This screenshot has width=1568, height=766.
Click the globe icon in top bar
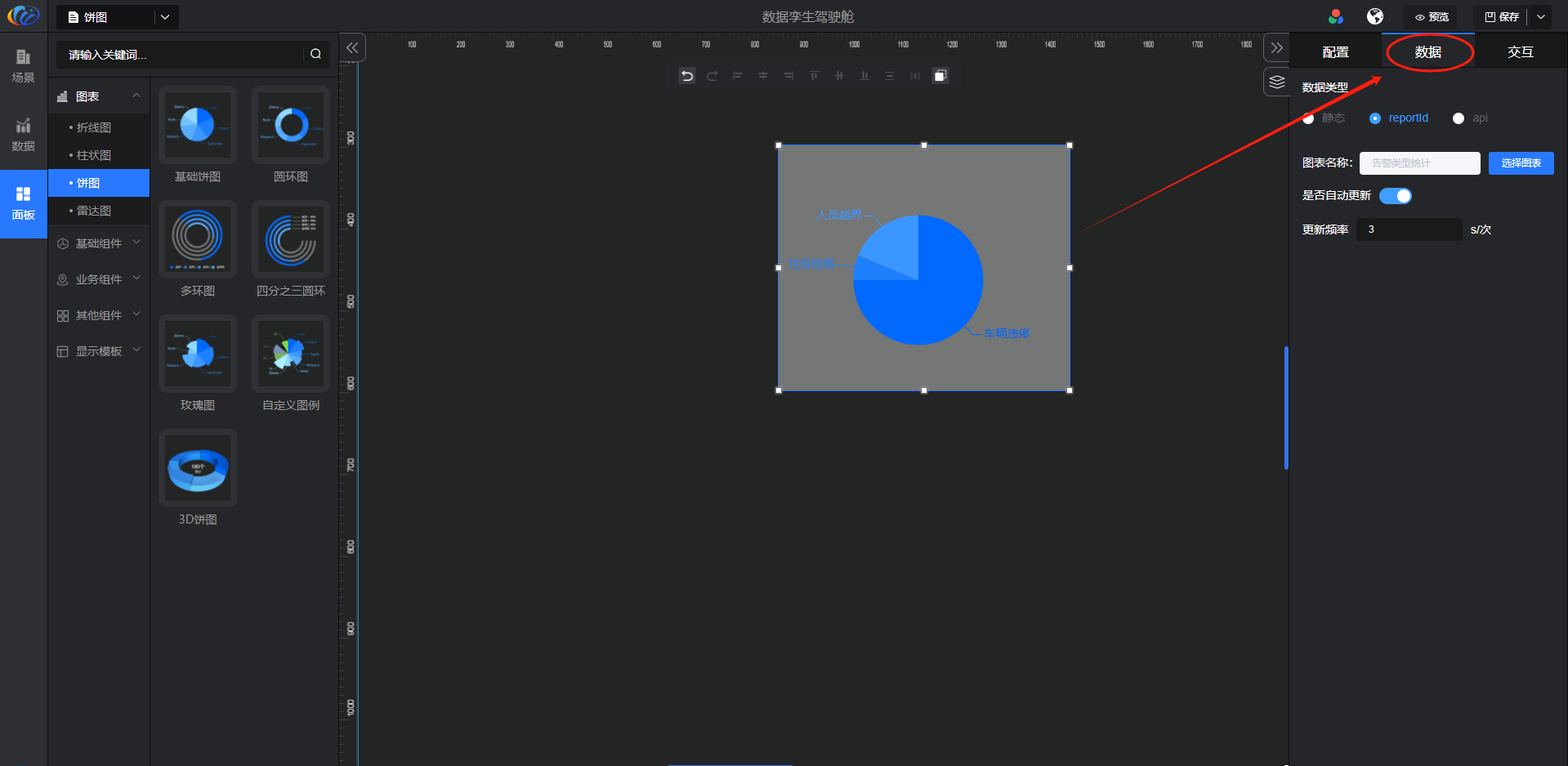click(1375, 16)
